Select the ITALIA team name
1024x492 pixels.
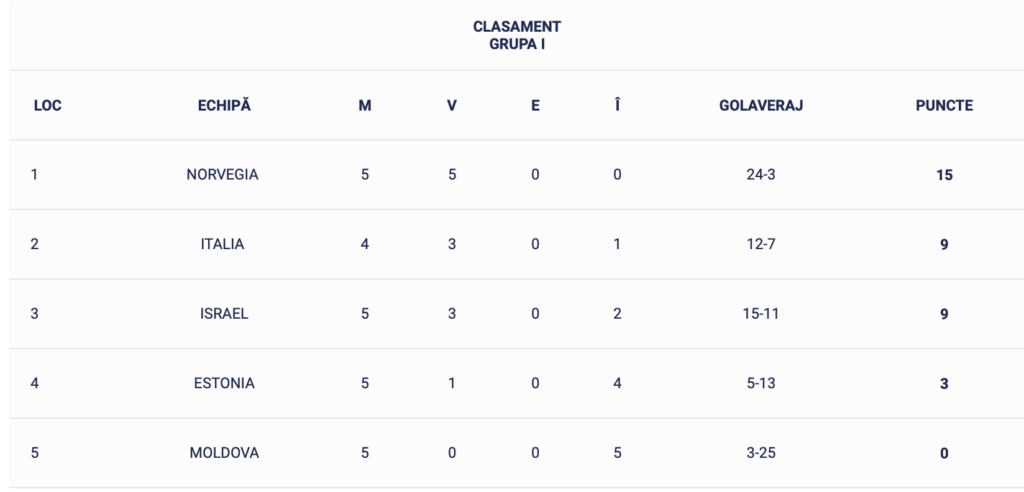(x=222, y=244)
